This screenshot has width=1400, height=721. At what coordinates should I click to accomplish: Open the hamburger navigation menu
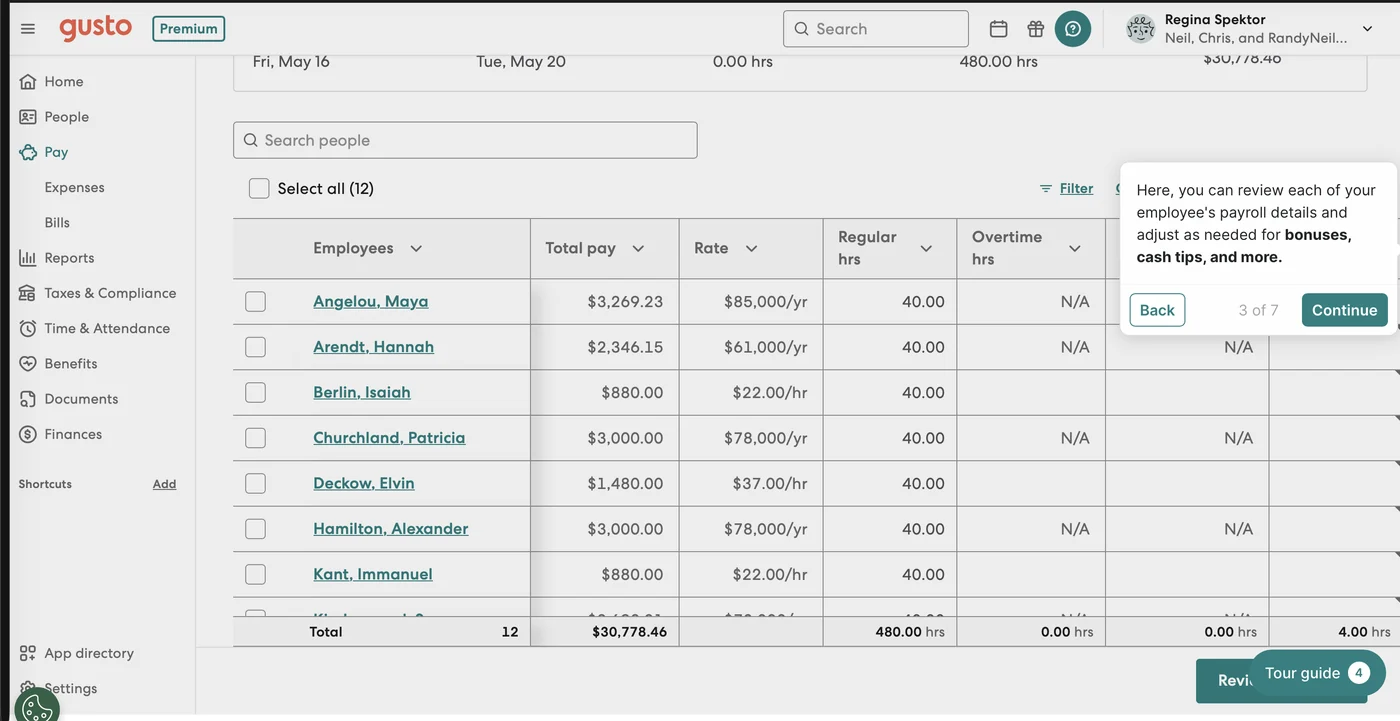[28, 29]
